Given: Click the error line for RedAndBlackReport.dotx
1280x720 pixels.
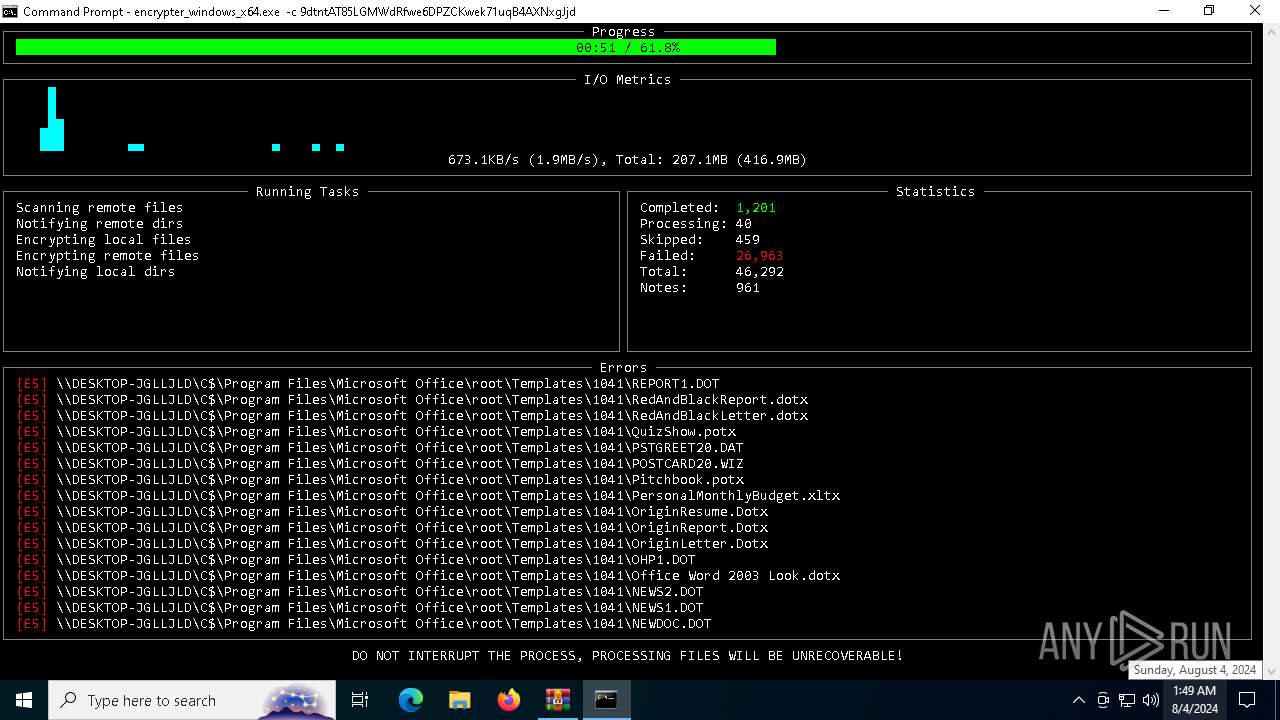Looking at the screenshot, I should point(412,400).
